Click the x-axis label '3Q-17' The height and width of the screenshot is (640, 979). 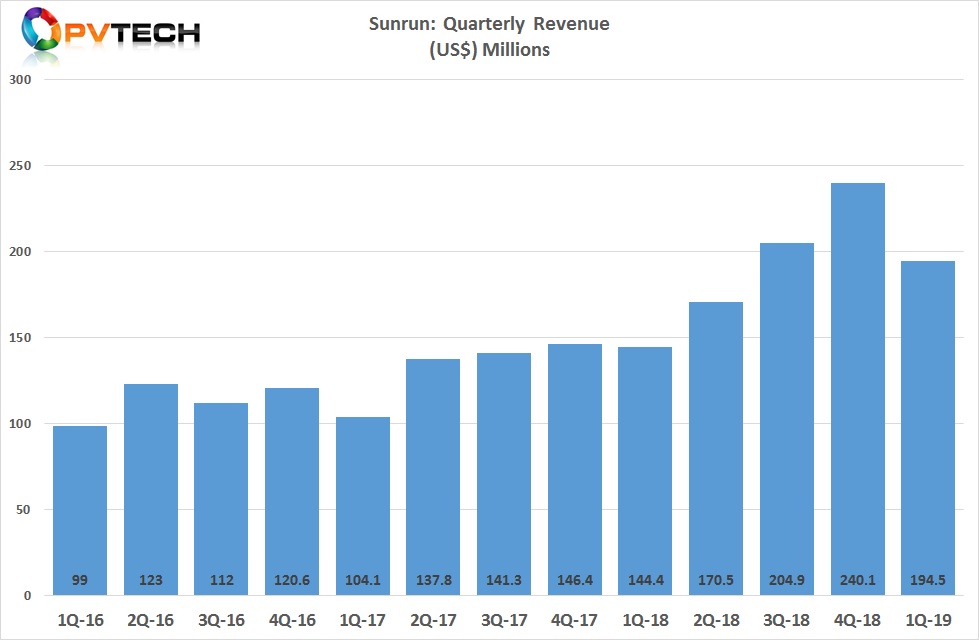(504, 620)
